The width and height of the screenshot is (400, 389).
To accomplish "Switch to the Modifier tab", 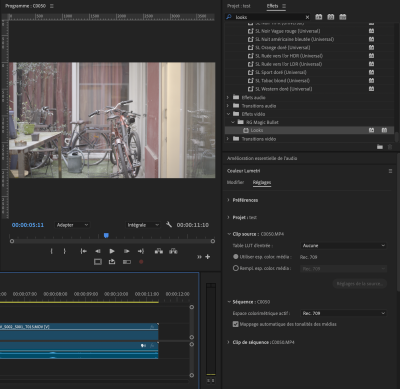I will coord(235,182).
